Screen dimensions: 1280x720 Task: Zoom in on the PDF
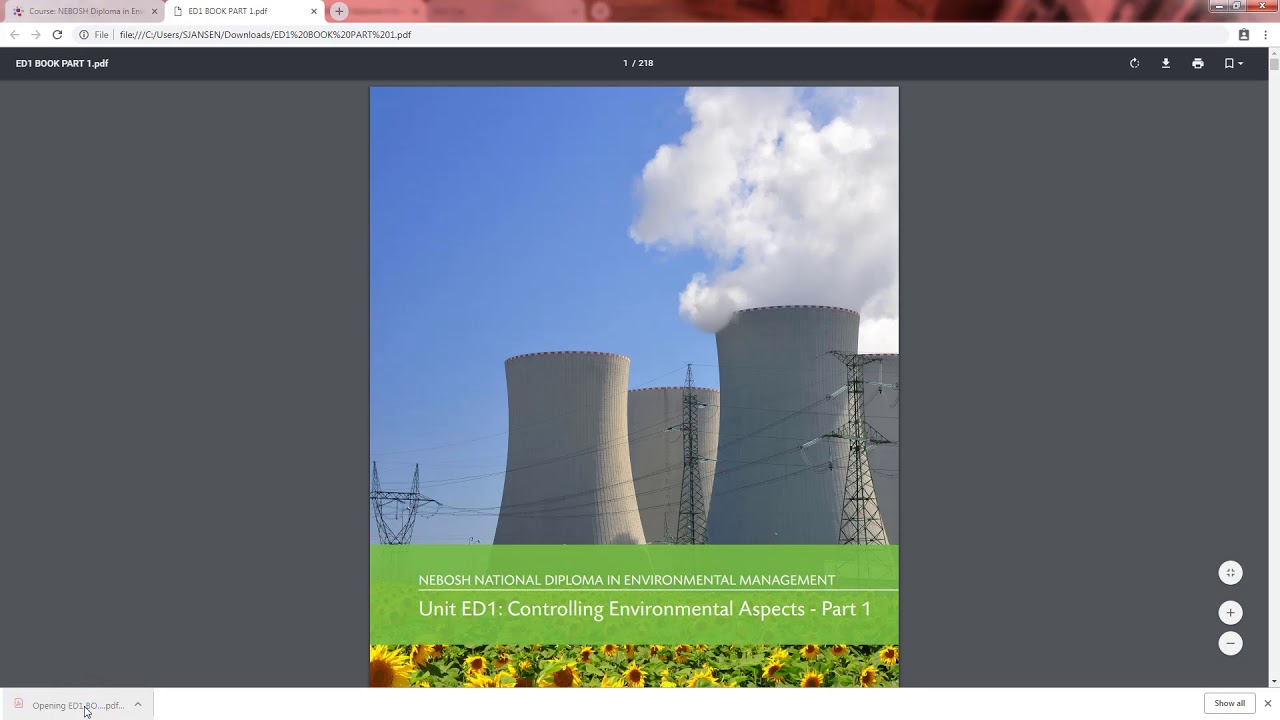[x=1231, y=613]
